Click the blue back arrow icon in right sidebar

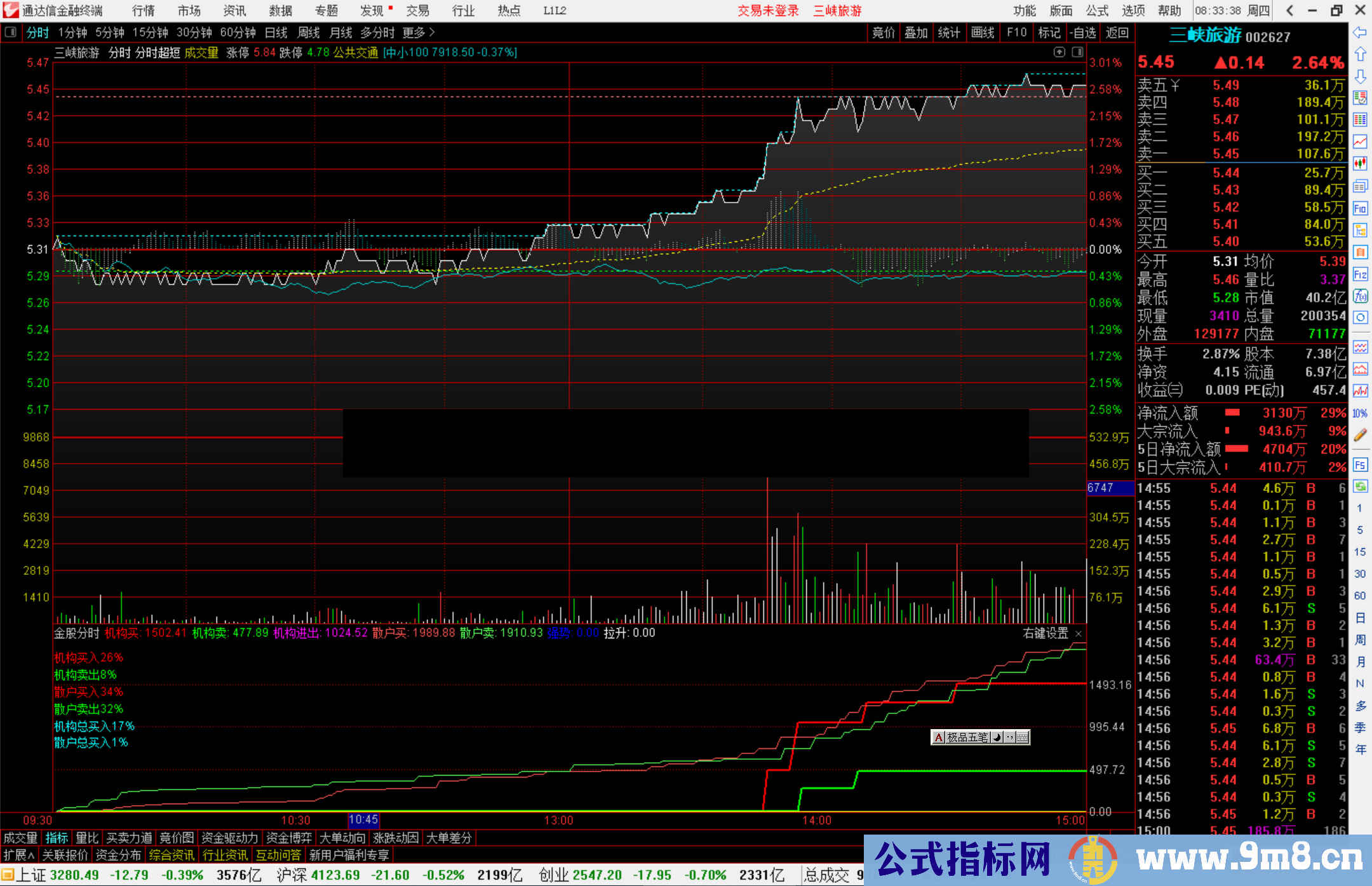(1360, 32)
